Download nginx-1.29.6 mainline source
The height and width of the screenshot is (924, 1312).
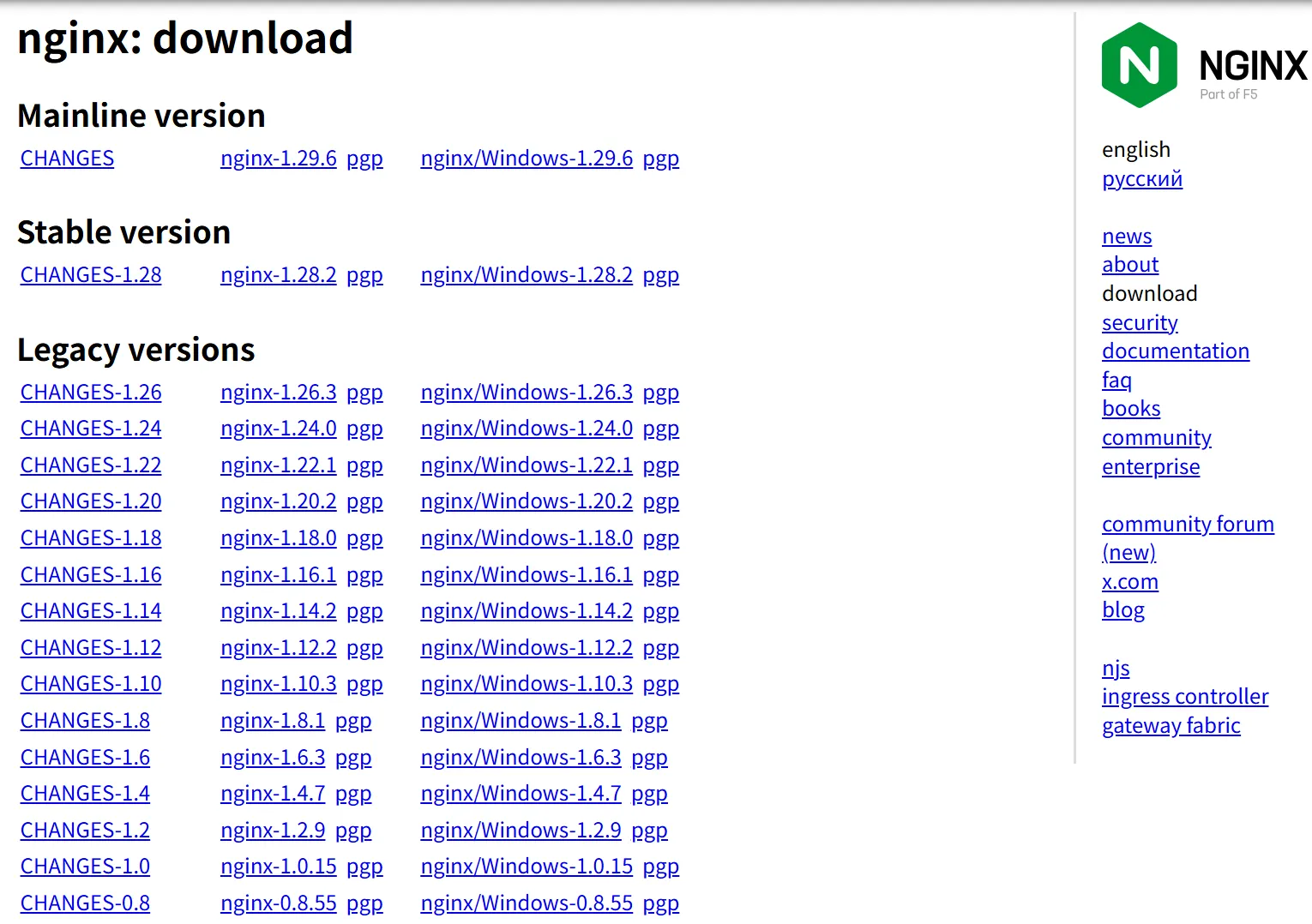tap(278, 159)
